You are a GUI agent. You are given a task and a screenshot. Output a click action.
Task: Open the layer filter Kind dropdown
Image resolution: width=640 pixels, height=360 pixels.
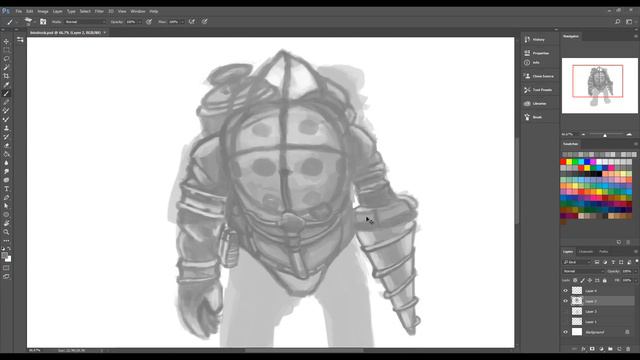point(576,262)
